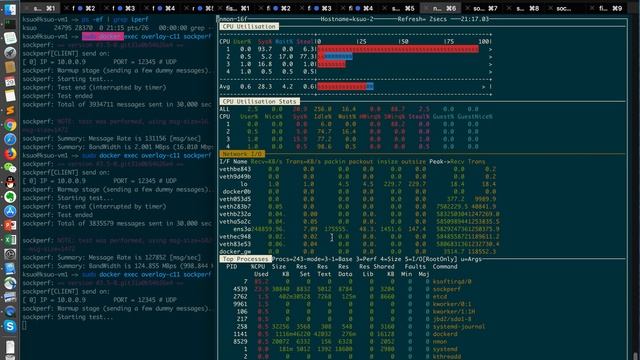Launch Firefox from the dock
The width and height of the screenshot is (640, 360).
click(x=10, y=153)
